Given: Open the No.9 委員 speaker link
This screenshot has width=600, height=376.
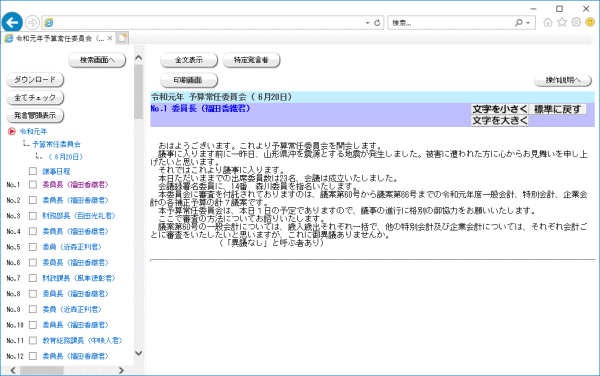Looking at the screenshot, I should pos(72,309).
